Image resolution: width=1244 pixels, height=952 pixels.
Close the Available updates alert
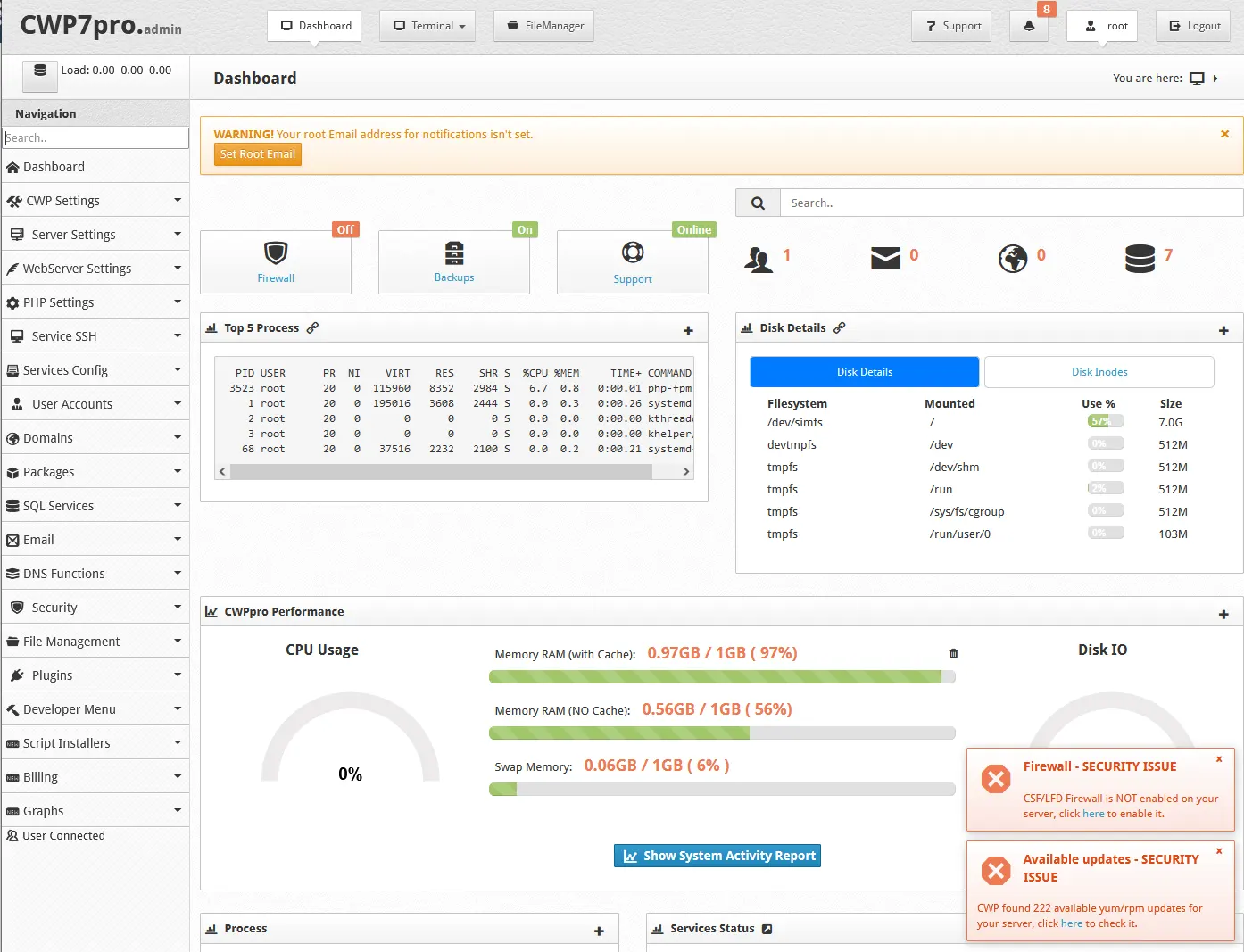tap(1219, 851)
